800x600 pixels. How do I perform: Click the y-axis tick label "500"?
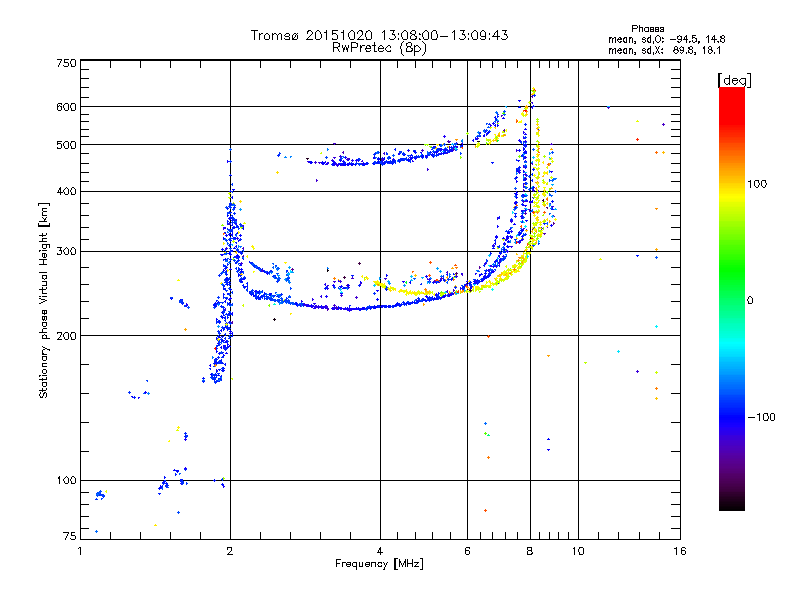66,145
